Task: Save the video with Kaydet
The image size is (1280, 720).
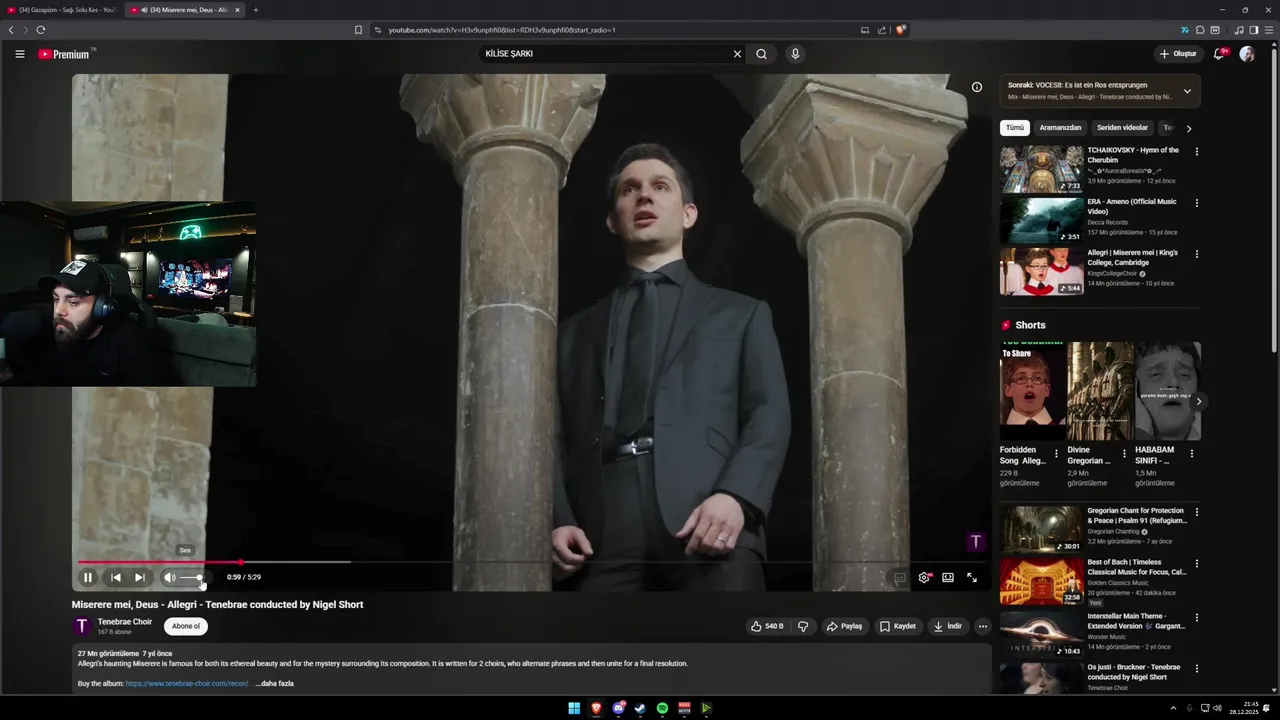Action: click(x=898, y=626)
